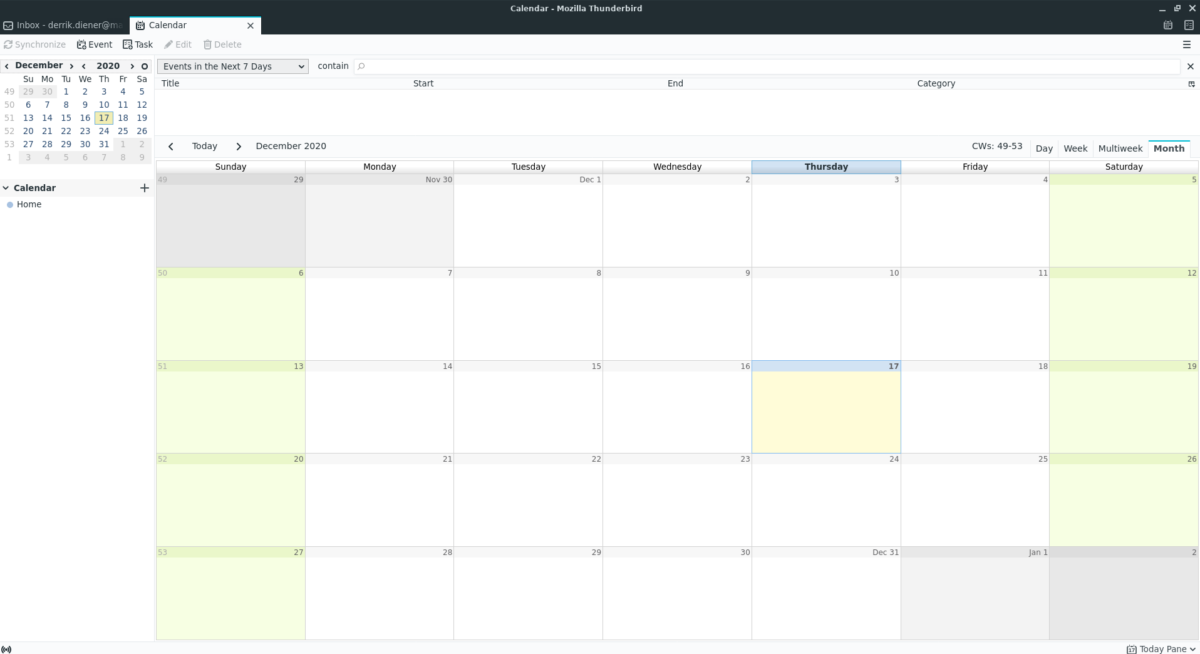
Task: Open the 2020 year picker in mini calendar
Action: tap(108, 66)
